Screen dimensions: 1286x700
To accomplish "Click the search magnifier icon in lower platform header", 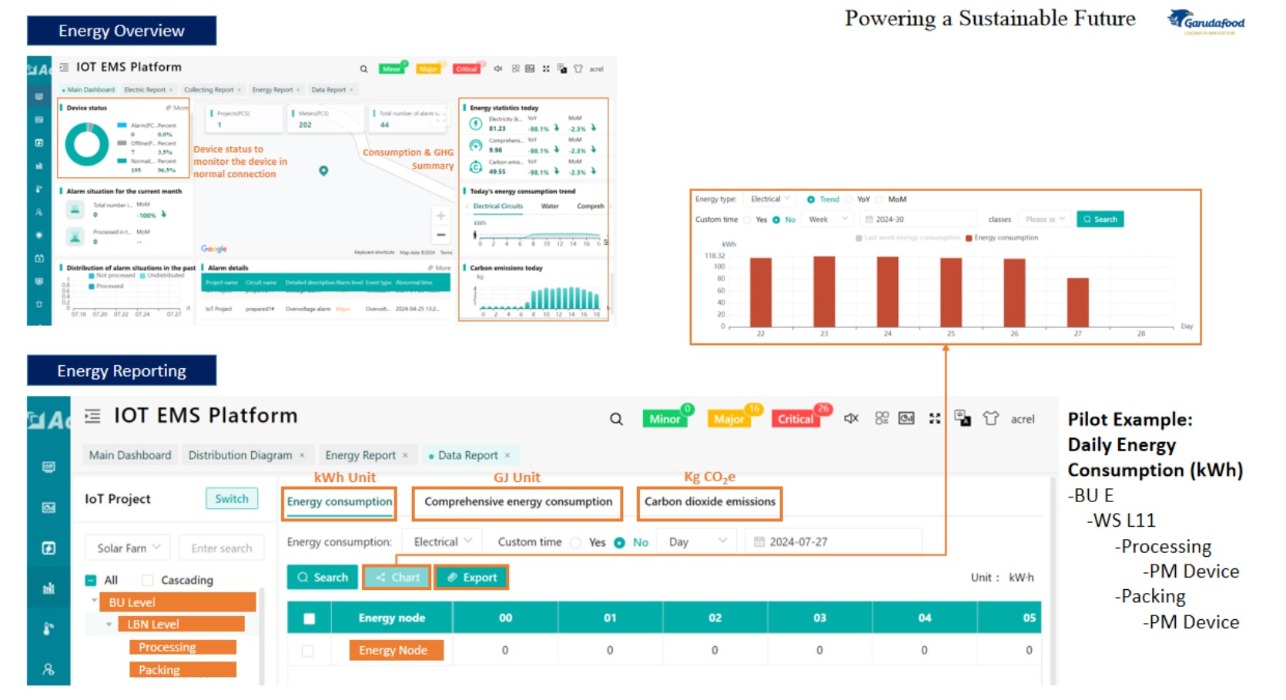I will coord(616,419).
